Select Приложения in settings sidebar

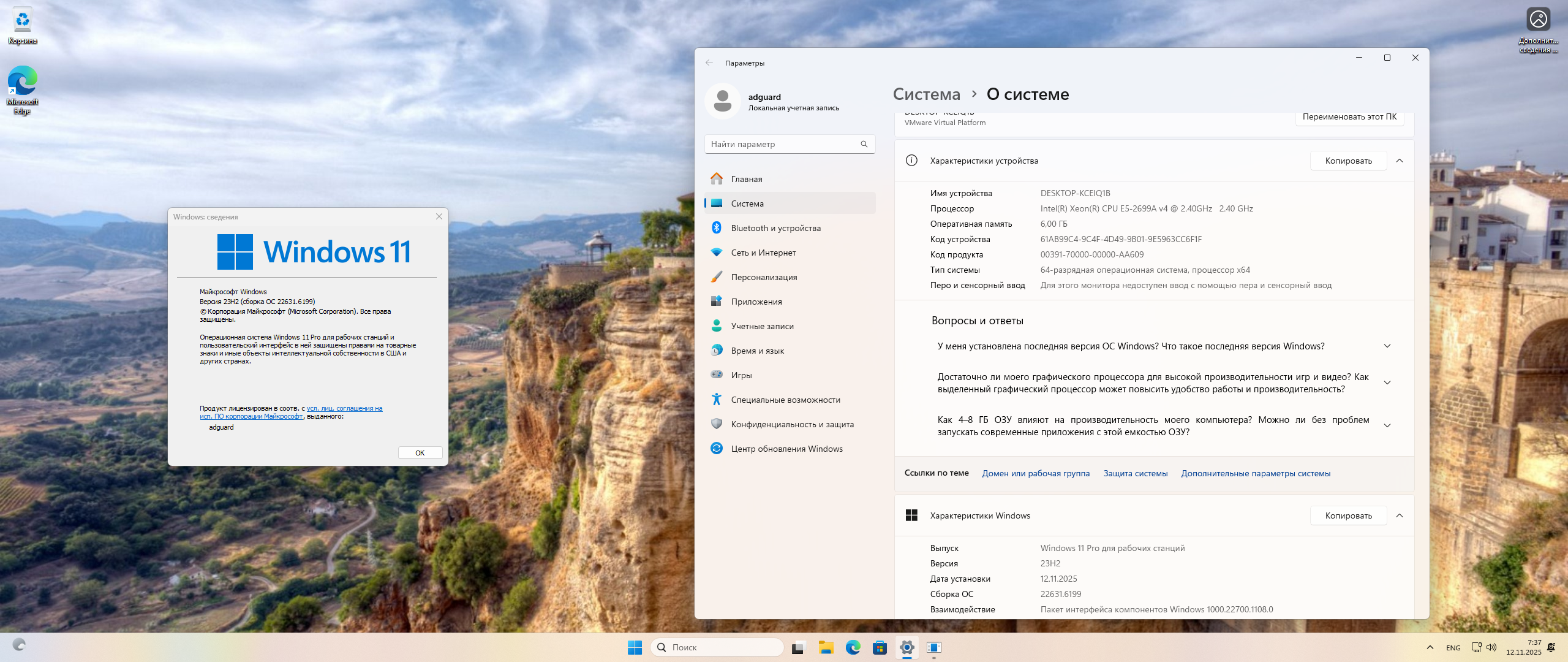click(756, 302)
